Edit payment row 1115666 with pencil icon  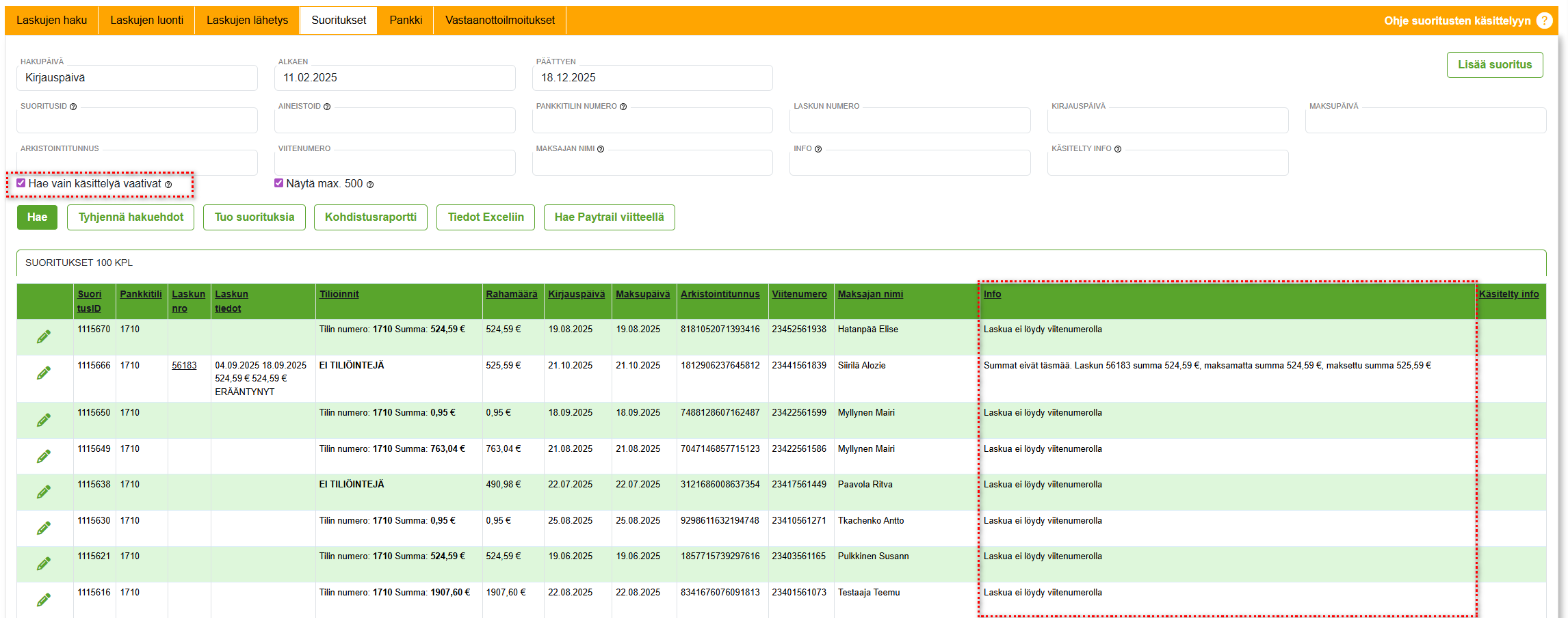[44, 373]
